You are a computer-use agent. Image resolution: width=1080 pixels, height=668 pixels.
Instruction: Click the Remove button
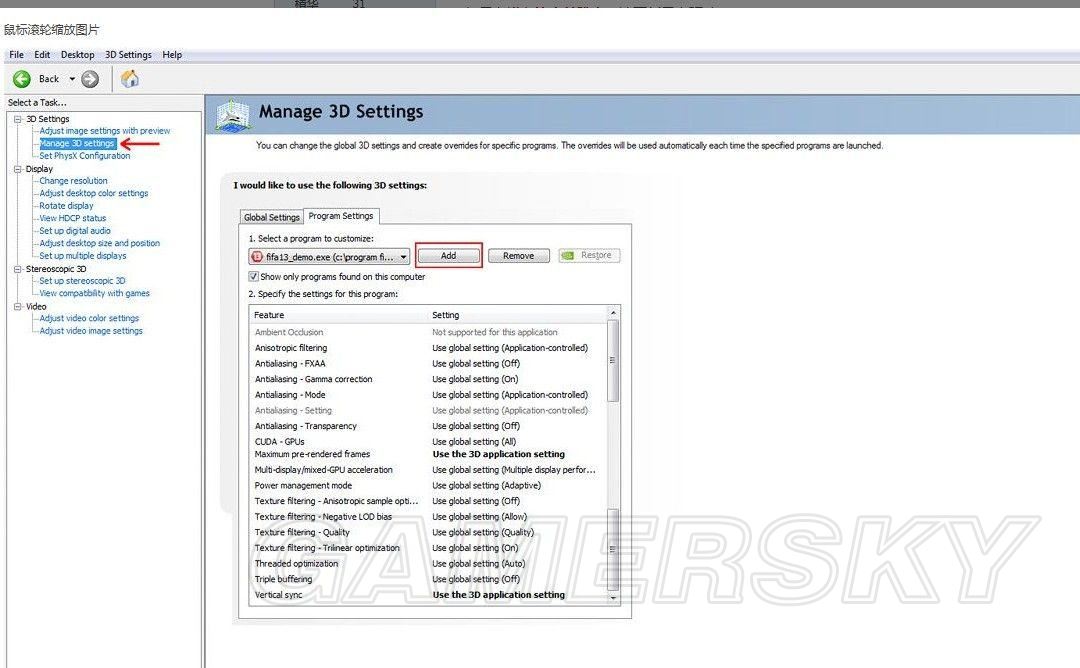point(519,255)
